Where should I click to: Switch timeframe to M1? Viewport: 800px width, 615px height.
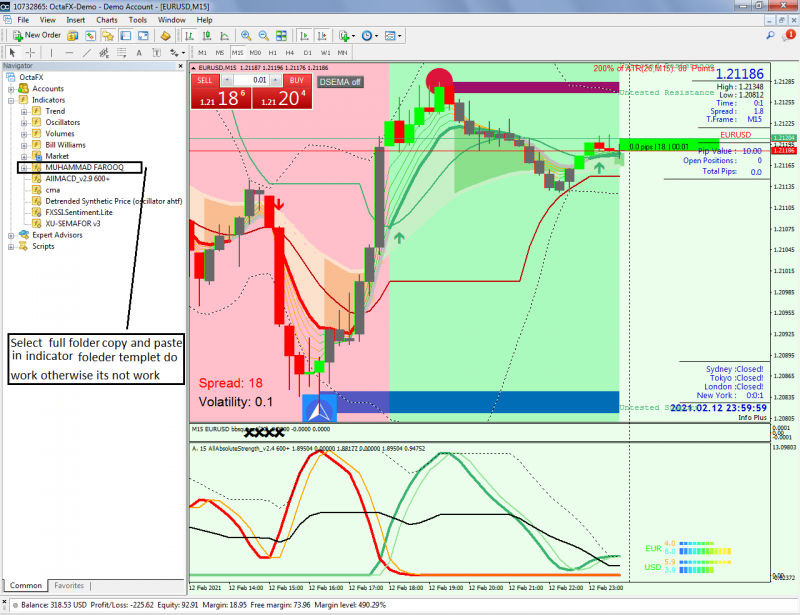pyautogui.click(x=203, y=53)
